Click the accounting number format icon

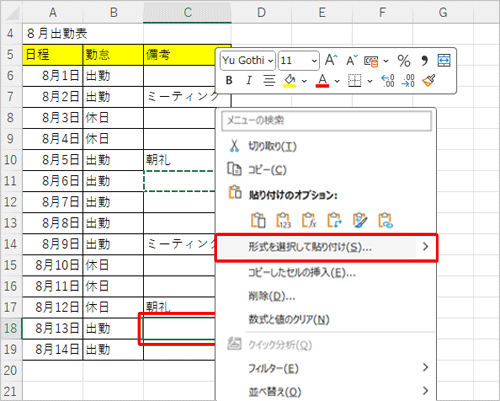click(371, 61)
